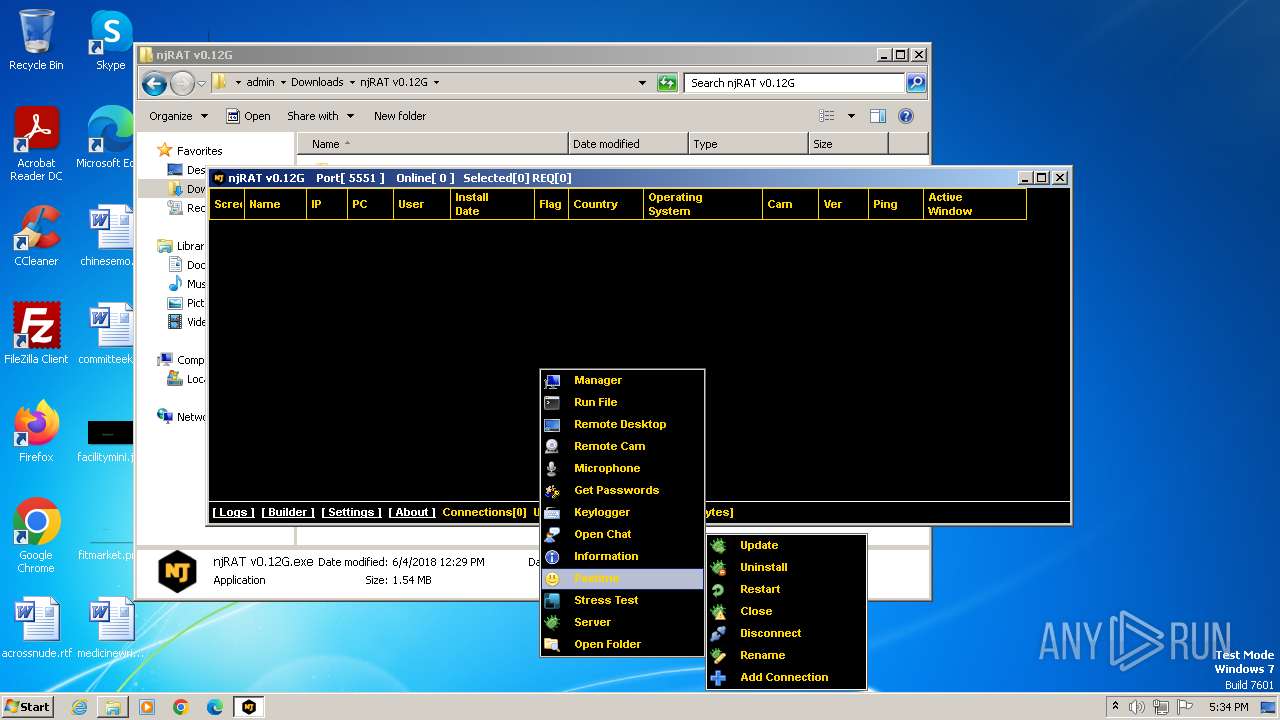This screenshot has height=720, width=1280.
Task: Click the smiley face Fun menu icon
Action: (x=552, y=578)
